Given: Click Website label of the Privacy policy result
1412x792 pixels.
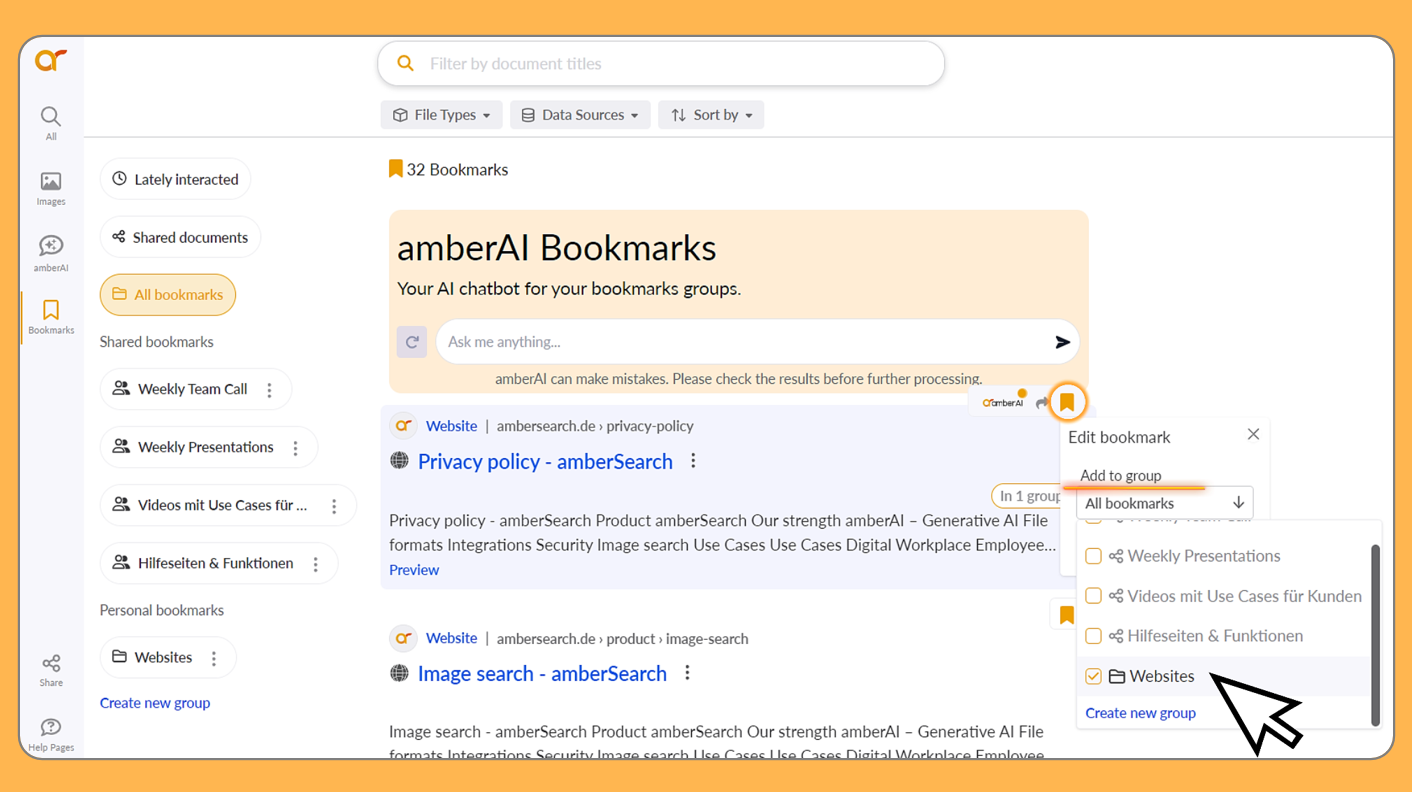Looking at the screenshot, I should click(x=451, y=426).
